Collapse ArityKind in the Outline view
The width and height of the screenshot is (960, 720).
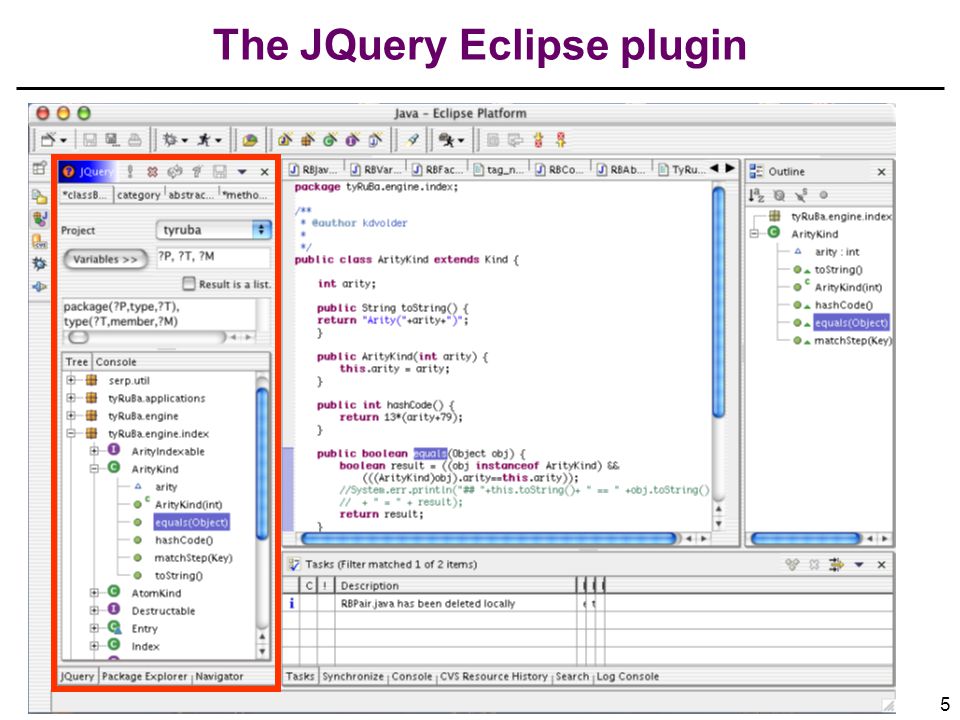point(754,233)
